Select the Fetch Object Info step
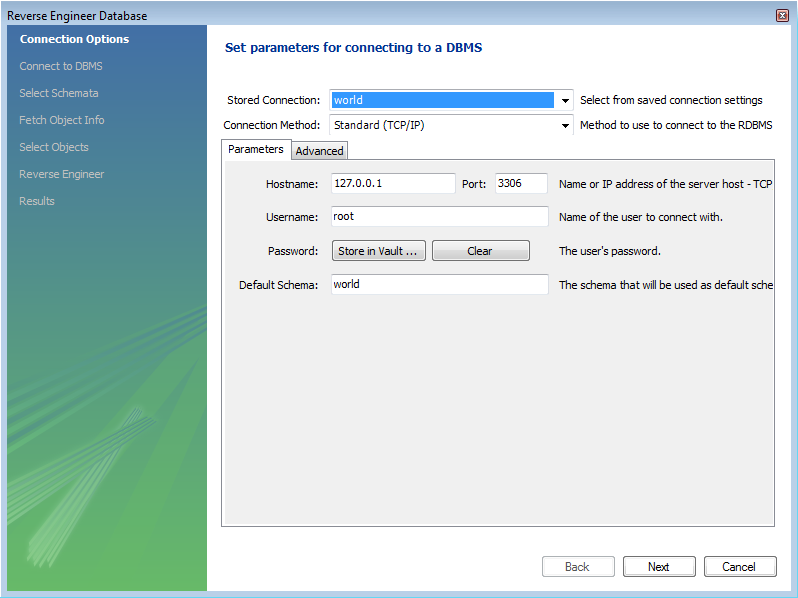Image resolution: width=798 pixels, height=598 pixels. coord(62,121)
